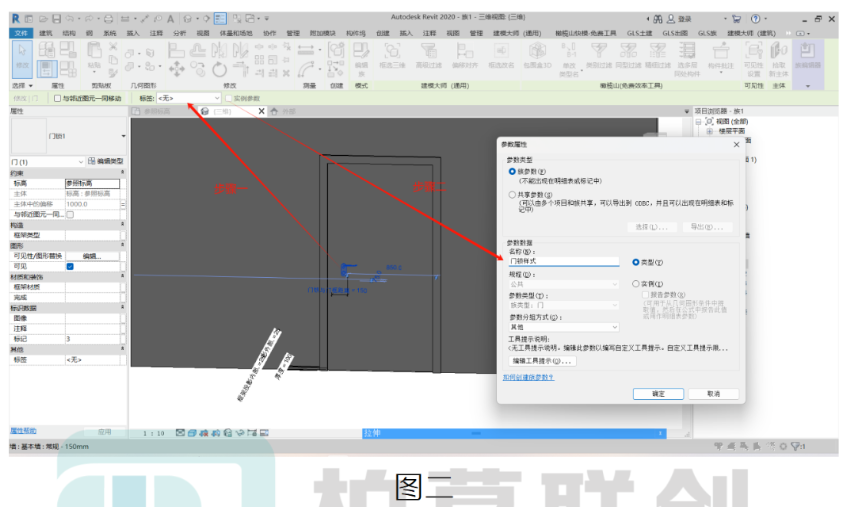Open the 参数类型 dropdown
This screenshot has width=846, height=507.
564,305
